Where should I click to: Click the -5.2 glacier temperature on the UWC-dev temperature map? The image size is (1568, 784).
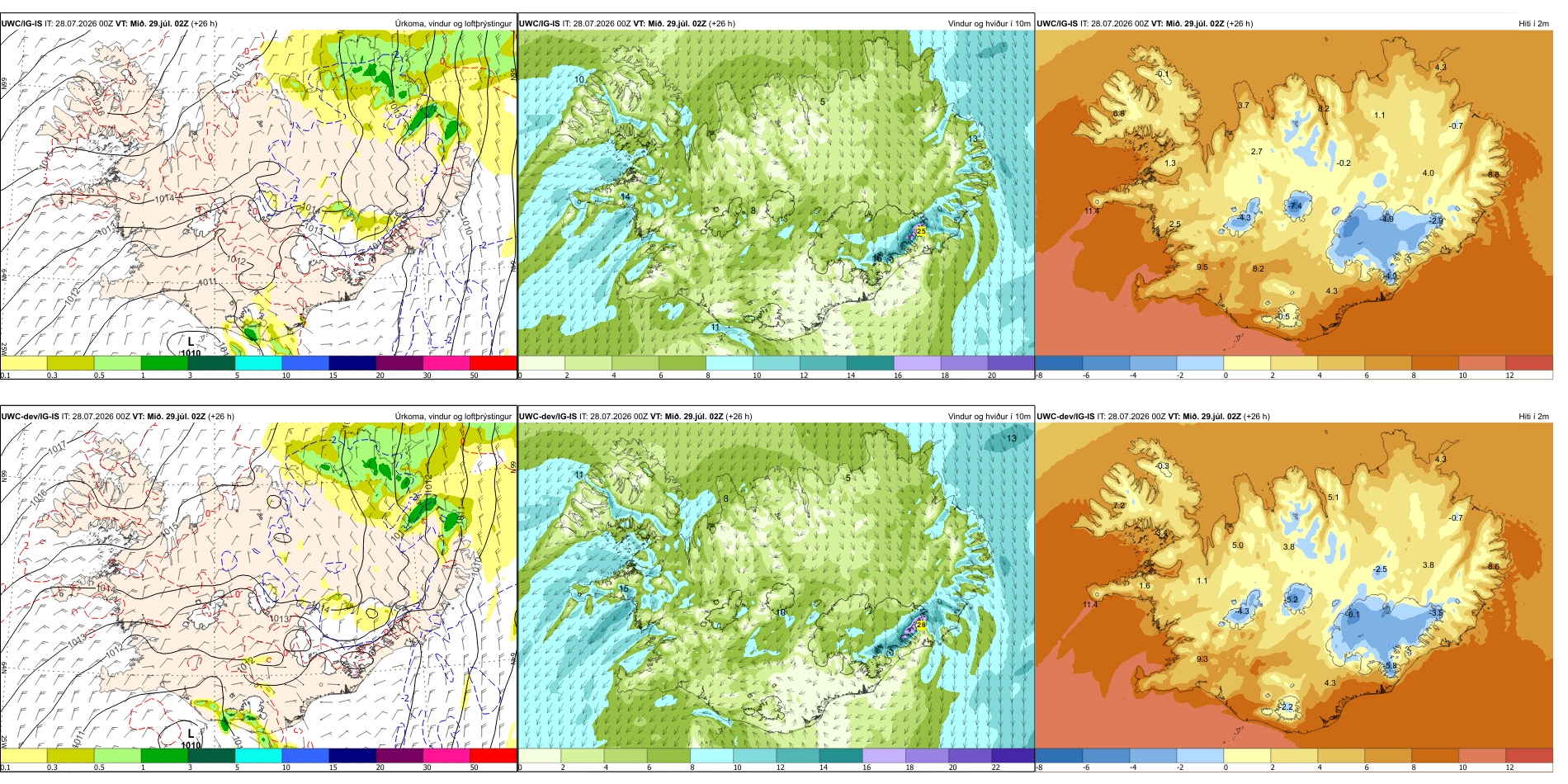tap(1292, 600)
